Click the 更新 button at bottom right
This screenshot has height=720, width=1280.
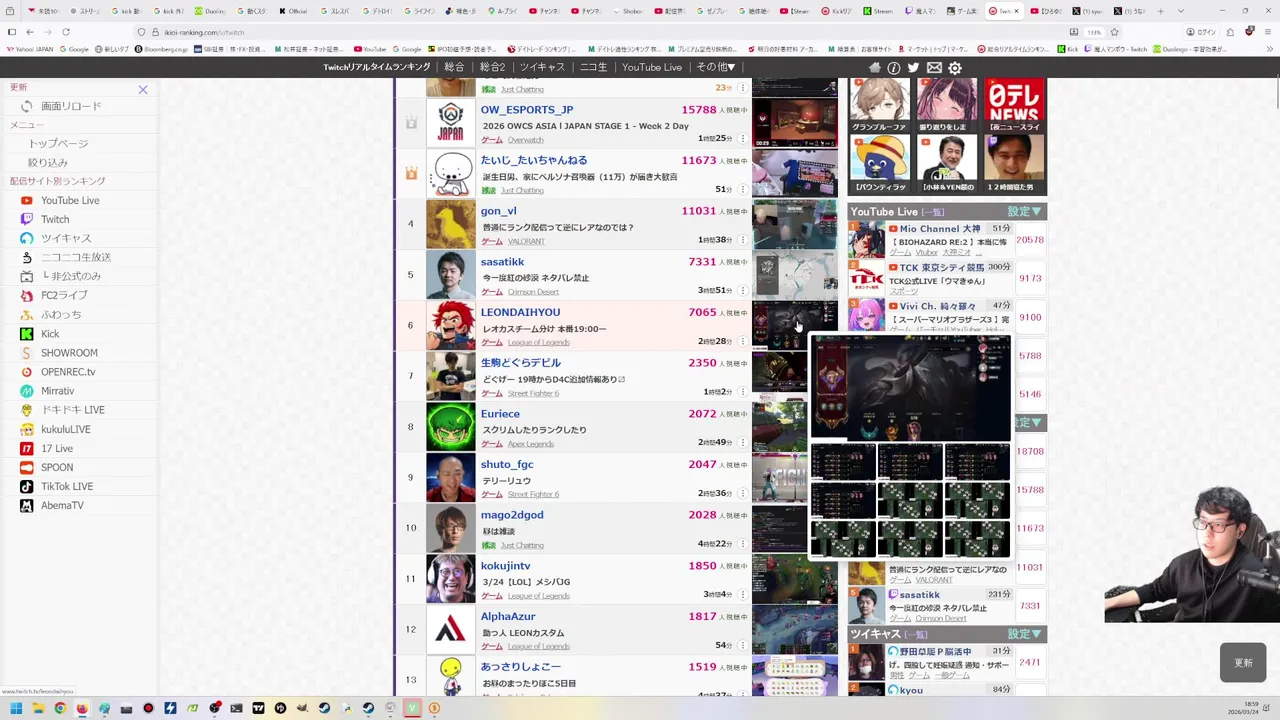1243,663
